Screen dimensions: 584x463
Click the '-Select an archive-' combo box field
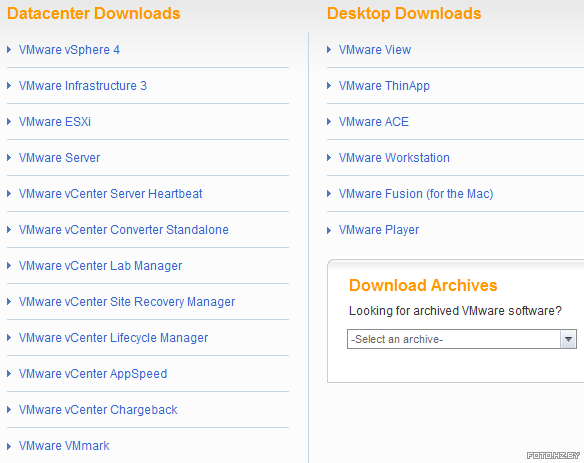click(462, 339)
